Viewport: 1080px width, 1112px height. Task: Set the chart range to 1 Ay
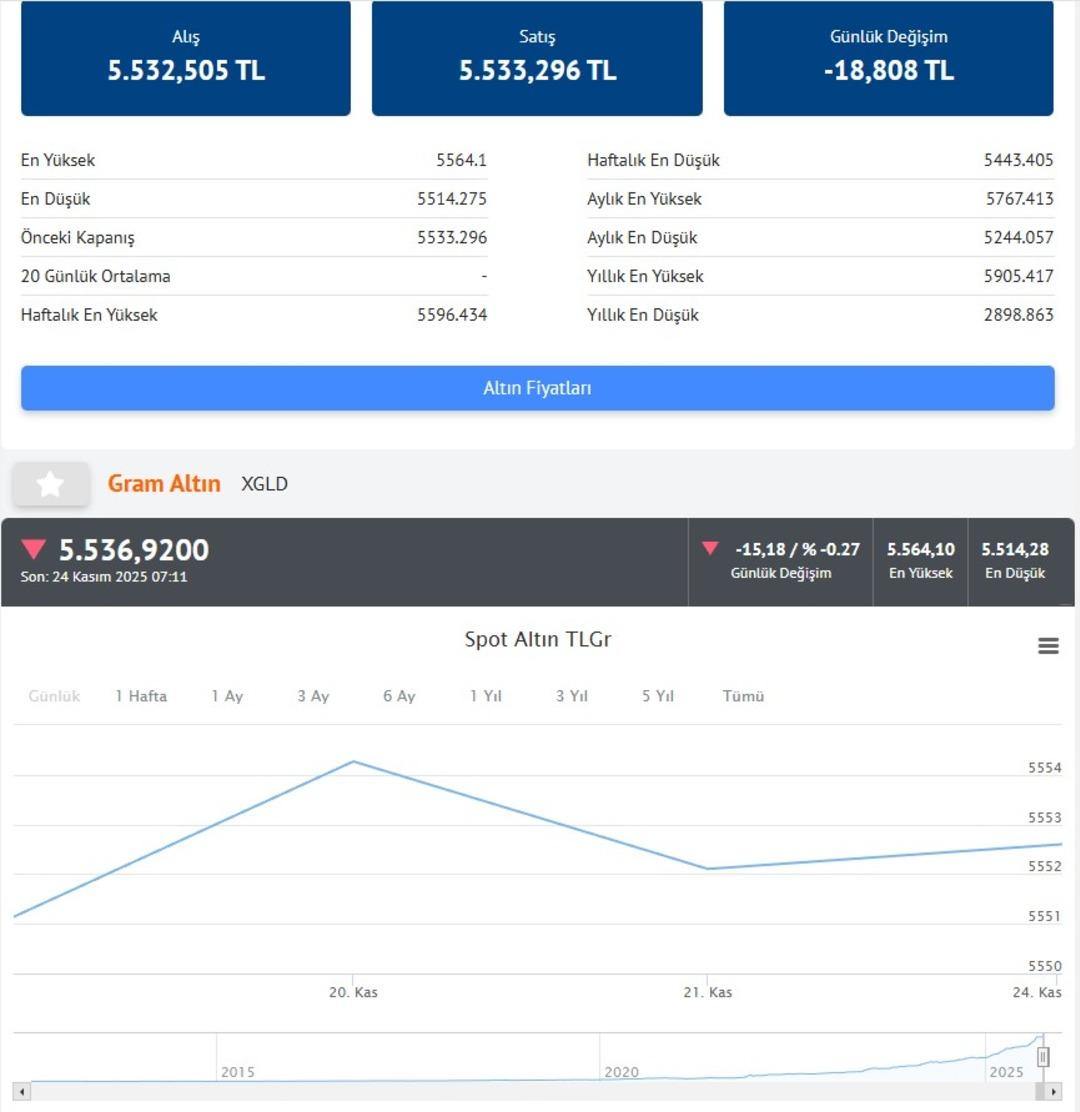[x=227, y=696]
